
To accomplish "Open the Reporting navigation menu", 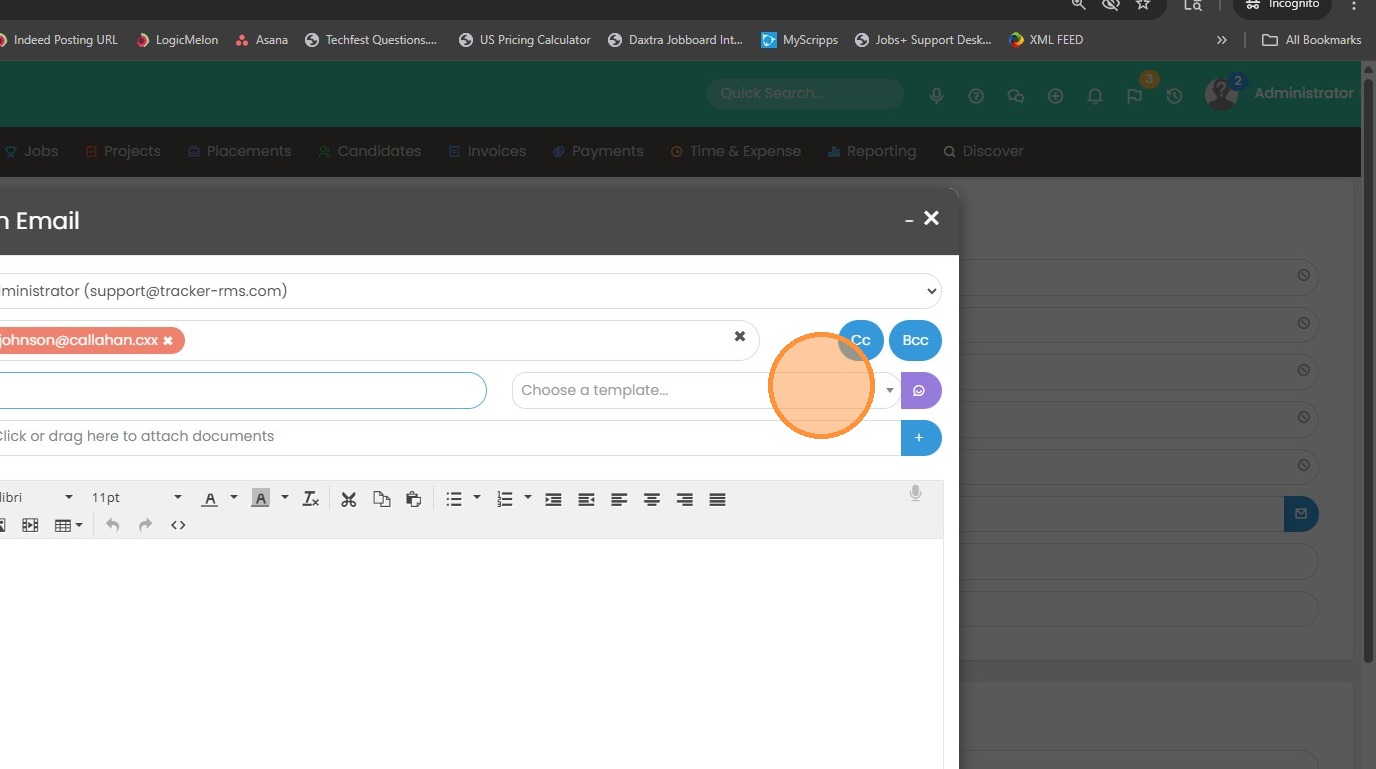I will (872, 151).
